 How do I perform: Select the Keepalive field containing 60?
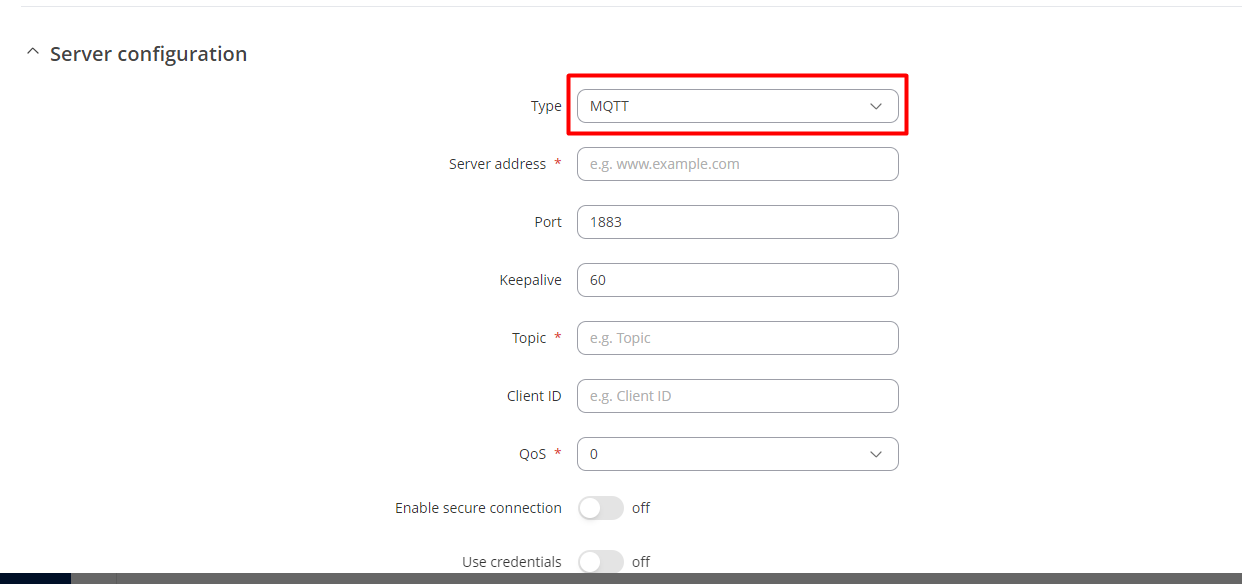point(737,280)
